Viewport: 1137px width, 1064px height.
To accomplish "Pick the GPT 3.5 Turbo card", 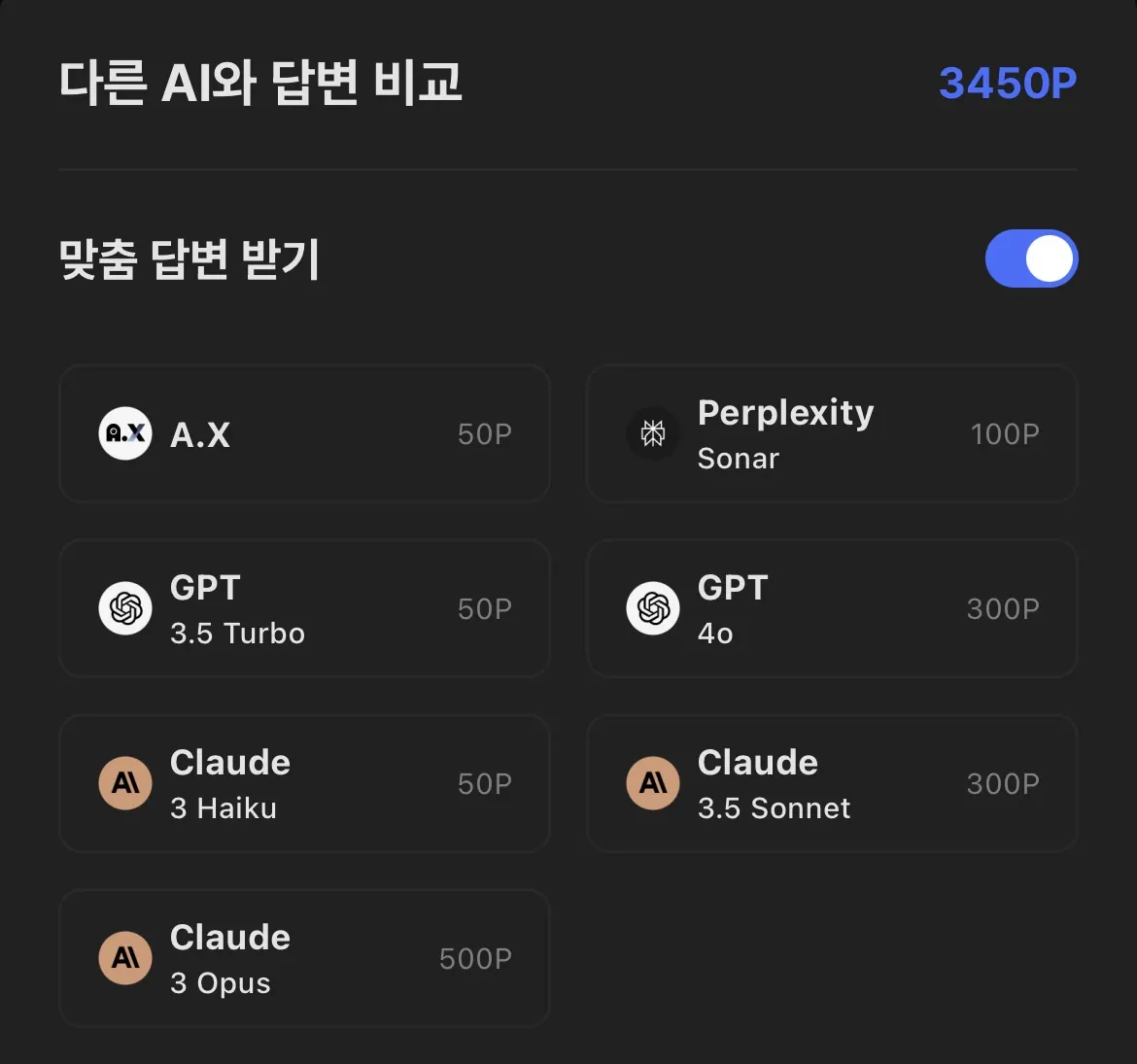I will click(x=304, y=608).
